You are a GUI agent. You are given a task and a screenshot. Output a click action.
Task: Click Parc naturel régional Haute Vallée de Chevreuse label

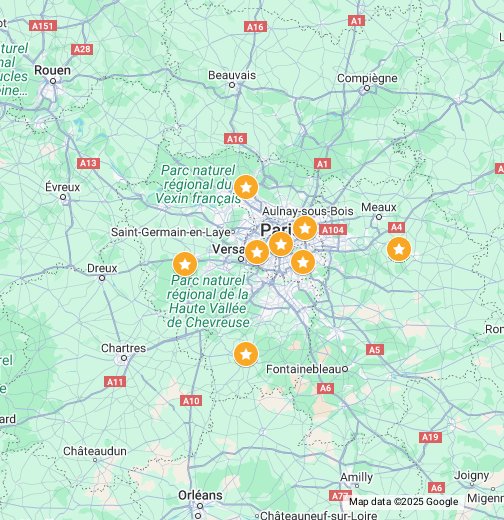[208, 301]
